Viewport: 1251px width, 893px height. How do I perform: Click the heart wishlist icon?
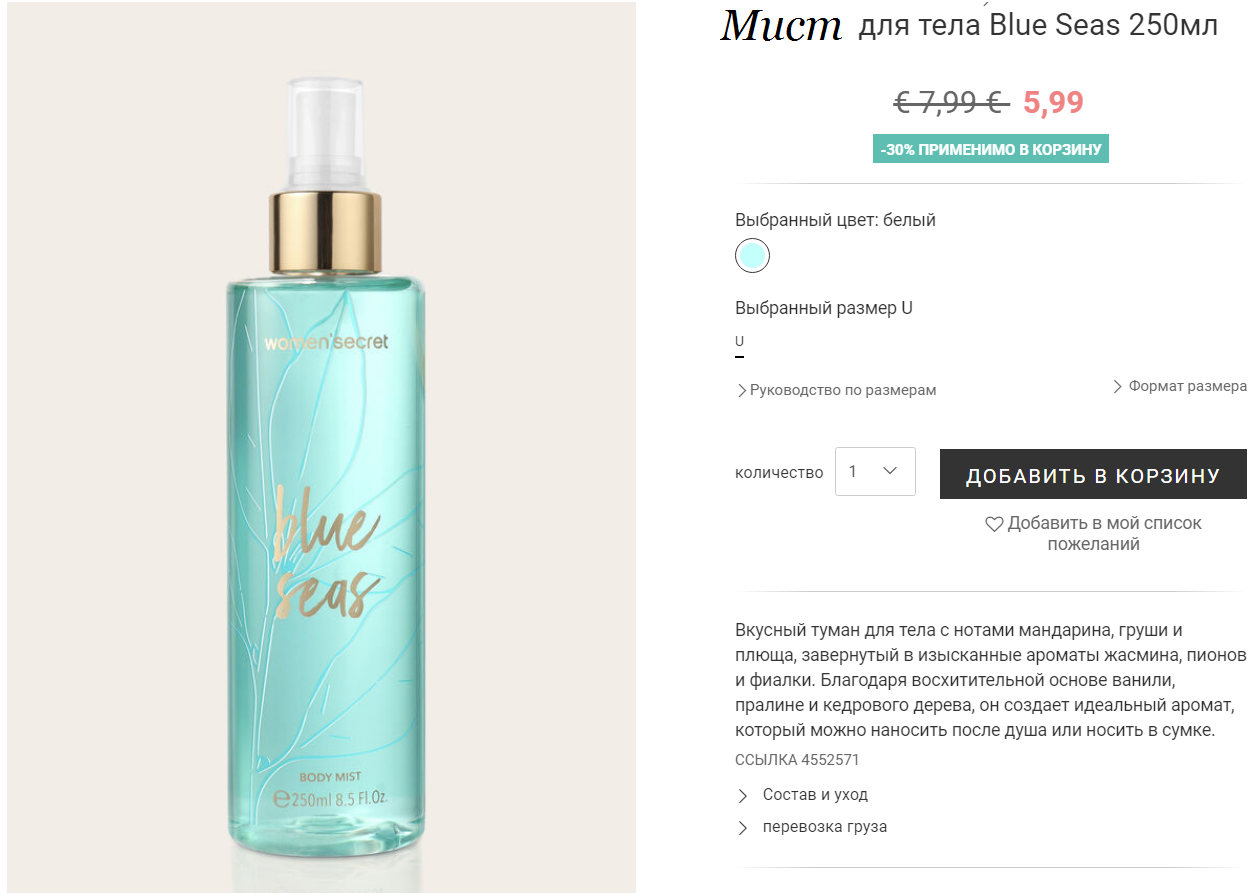click(994, 524)
